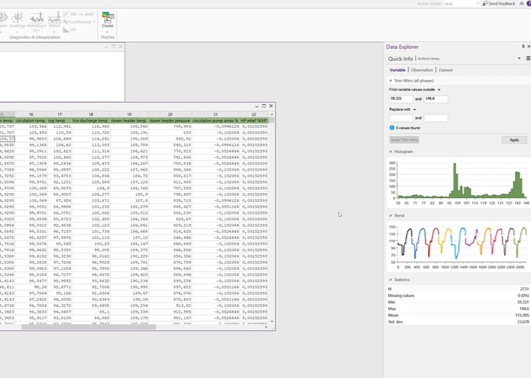Pin the Data Explorer panel
The width and height of the screenshot is (531, 378).
[x=523, y=46]
